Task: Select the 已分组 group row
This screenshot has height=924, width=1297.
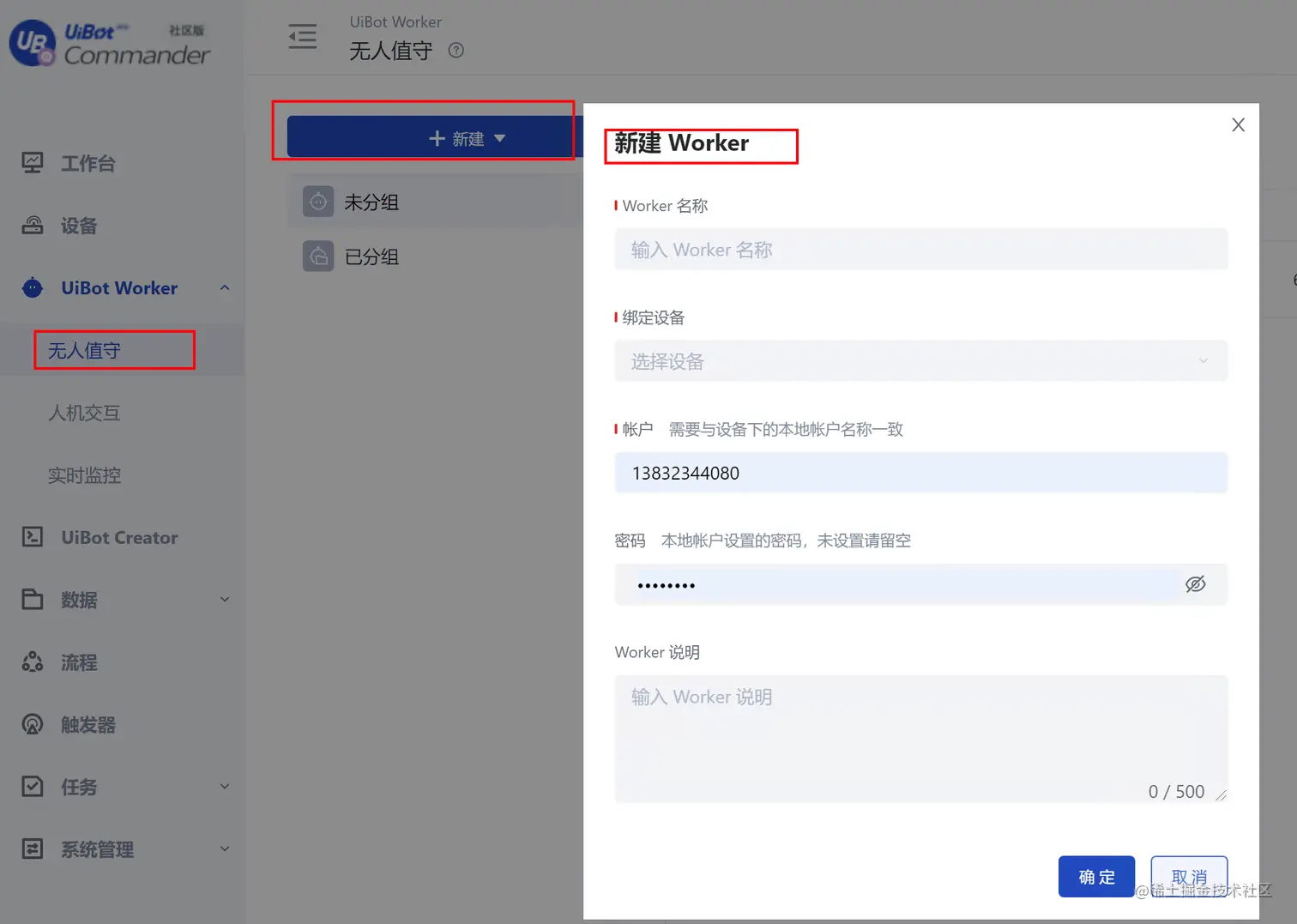Action: [435, 256]
